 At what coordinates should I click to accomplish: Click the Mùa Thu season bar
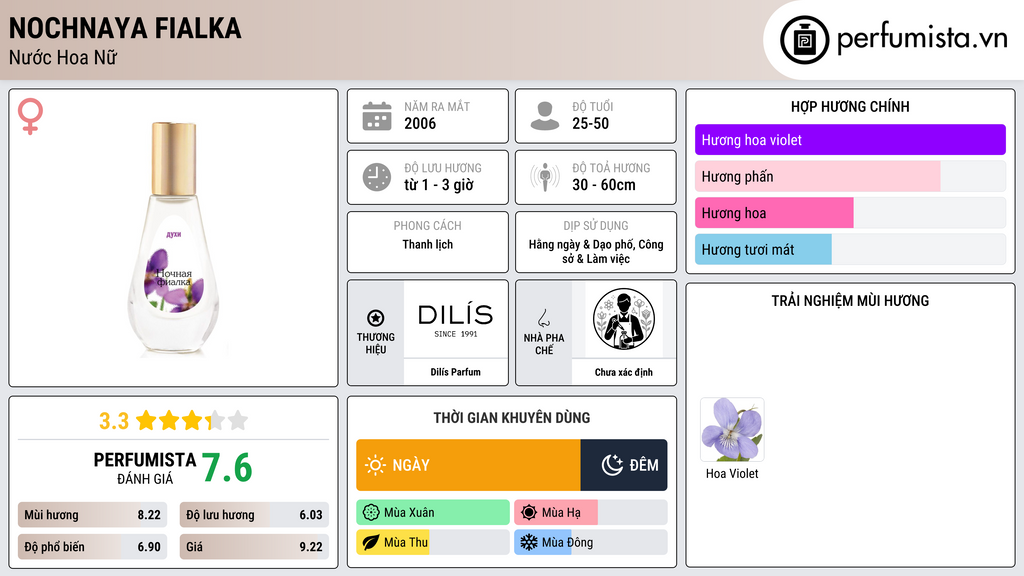[x=433, y=542]
